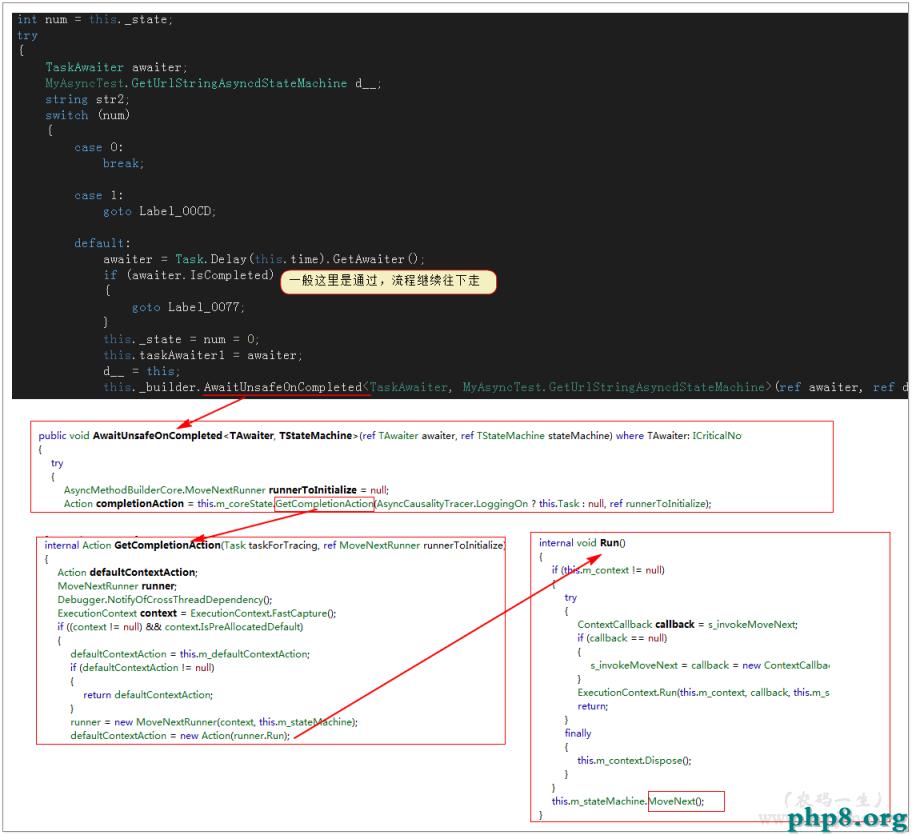This screenshot has height=835, width=912.
Task: Select 'TaskAwaiter awaiter;' declaration line
Action: (116, 67)
